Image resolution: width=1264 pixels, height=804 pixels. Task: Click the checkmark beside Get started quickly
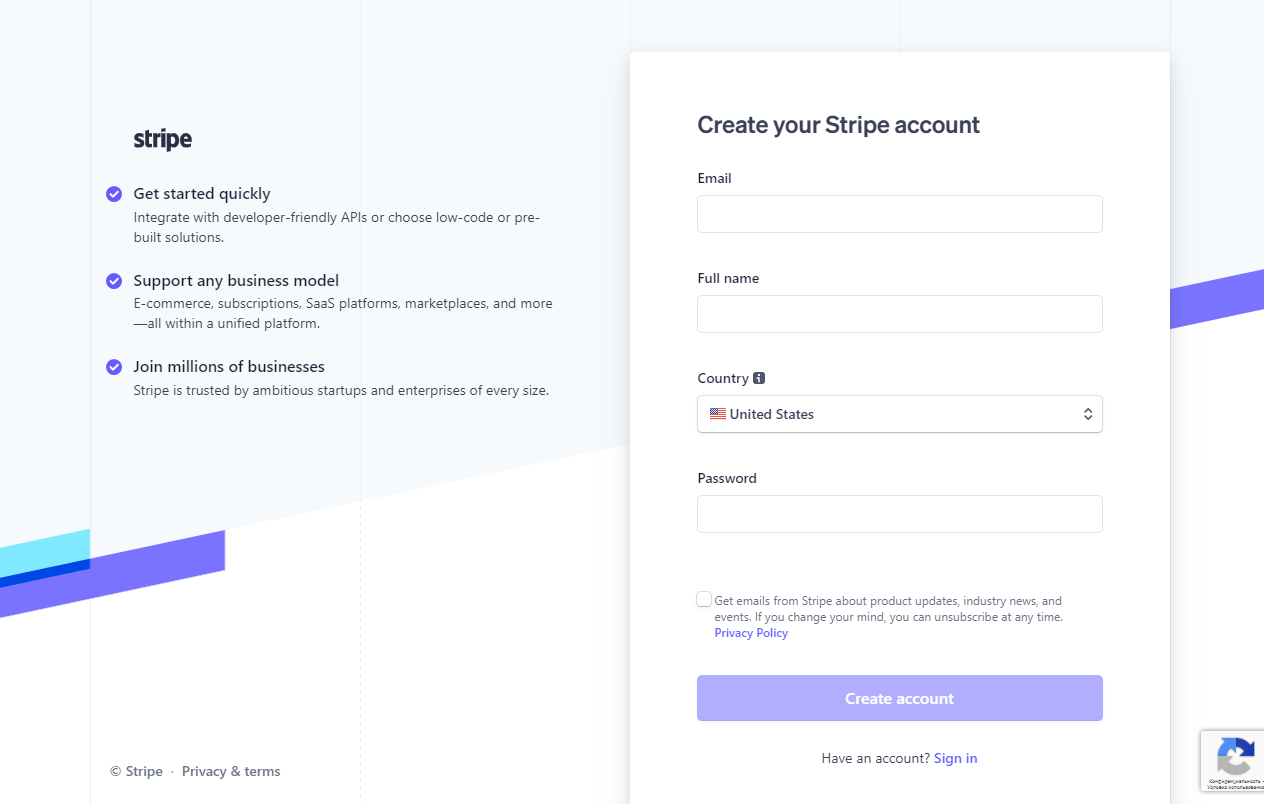coord(114,194)
